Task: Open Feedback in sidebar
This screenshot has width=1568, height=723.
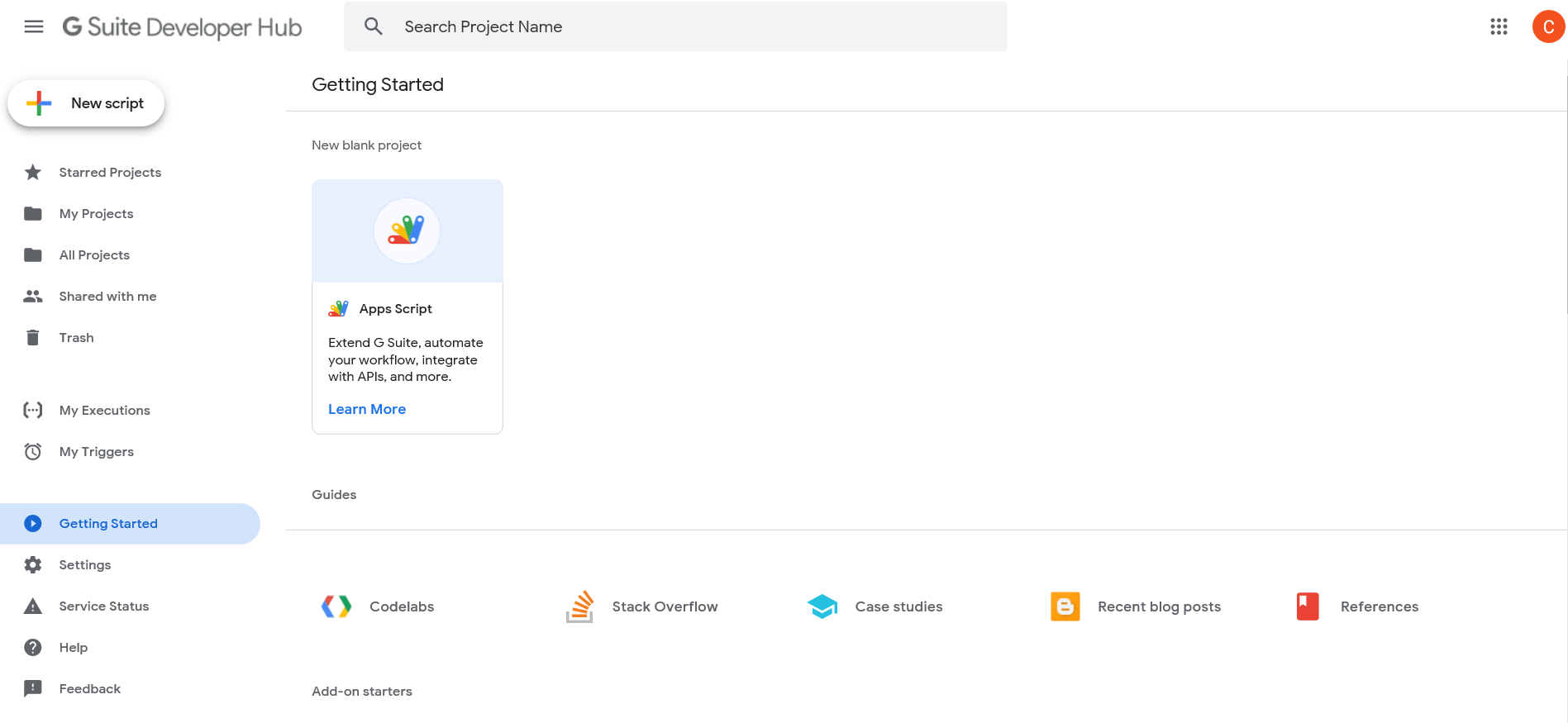Action: [x=89, y=688]
